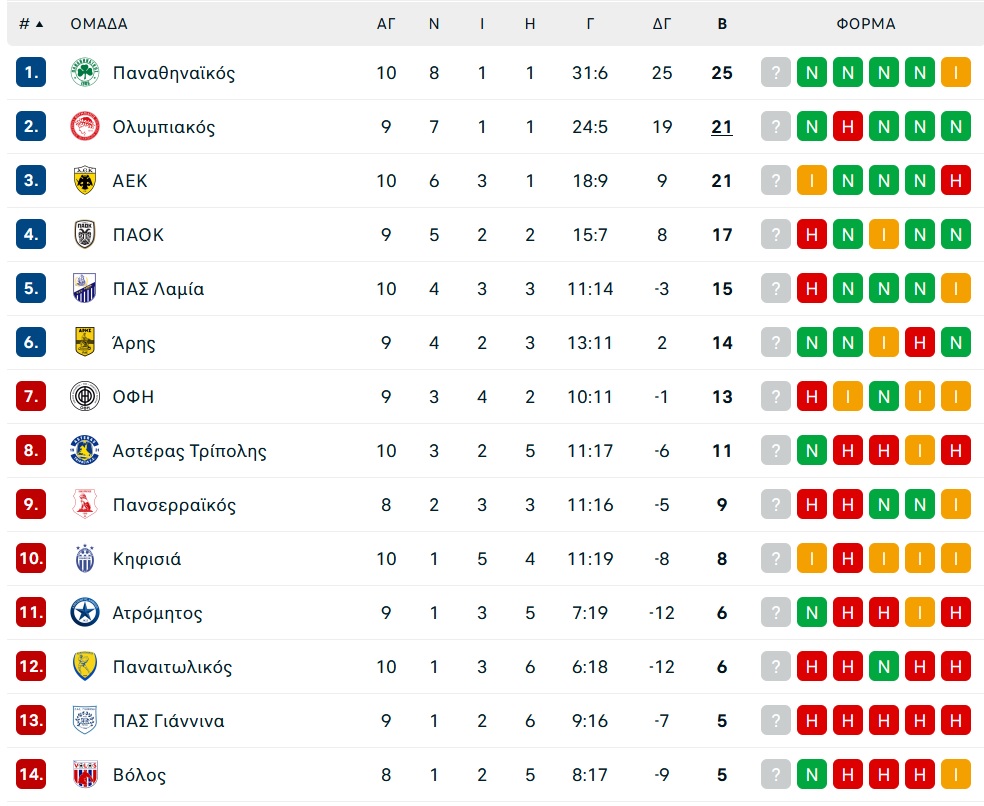Open the Κηφισιά team name link
984x806 pixels.
click(147, 559)
